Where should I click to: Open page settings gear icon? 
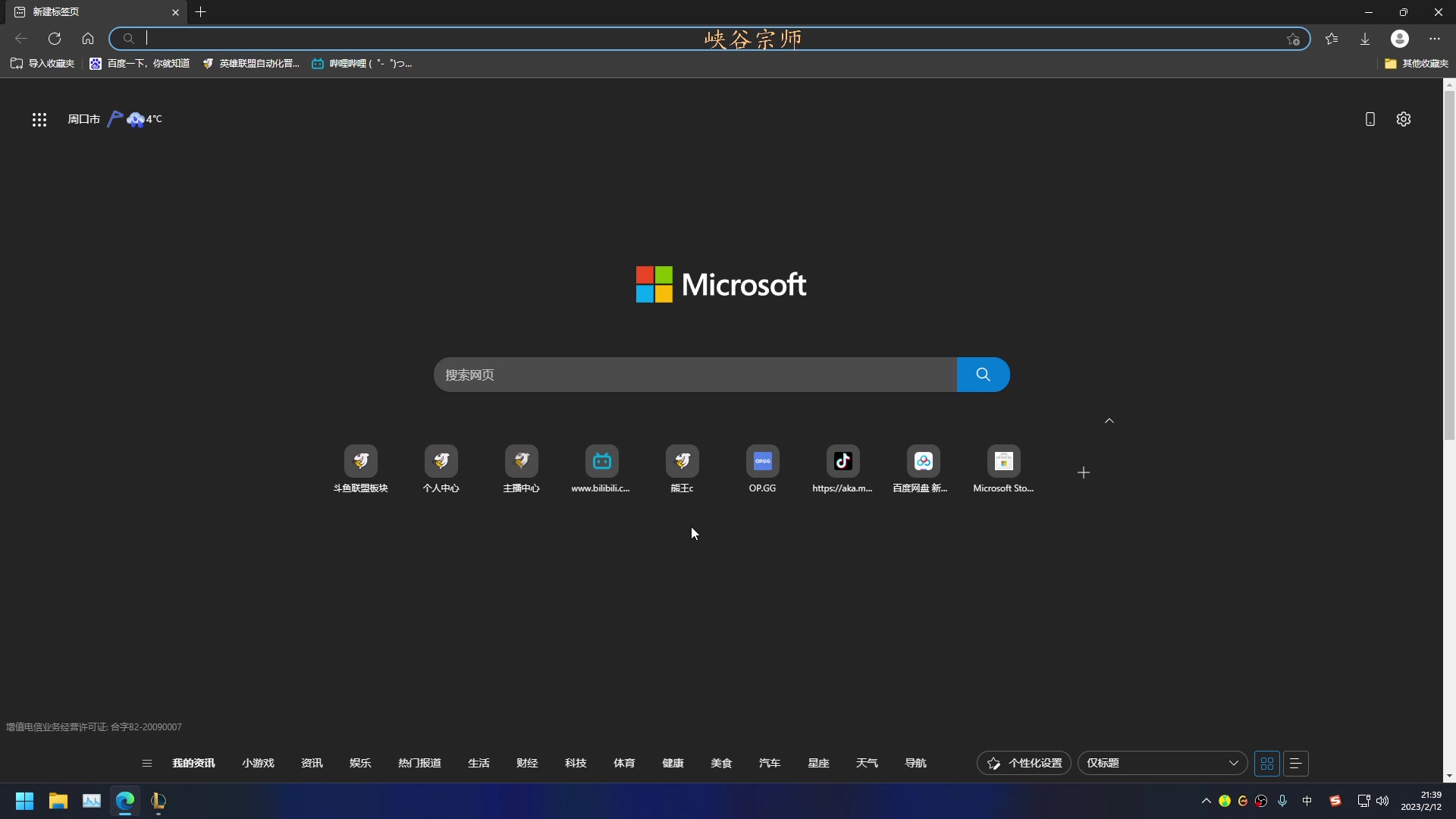[x=1404, y=119]
